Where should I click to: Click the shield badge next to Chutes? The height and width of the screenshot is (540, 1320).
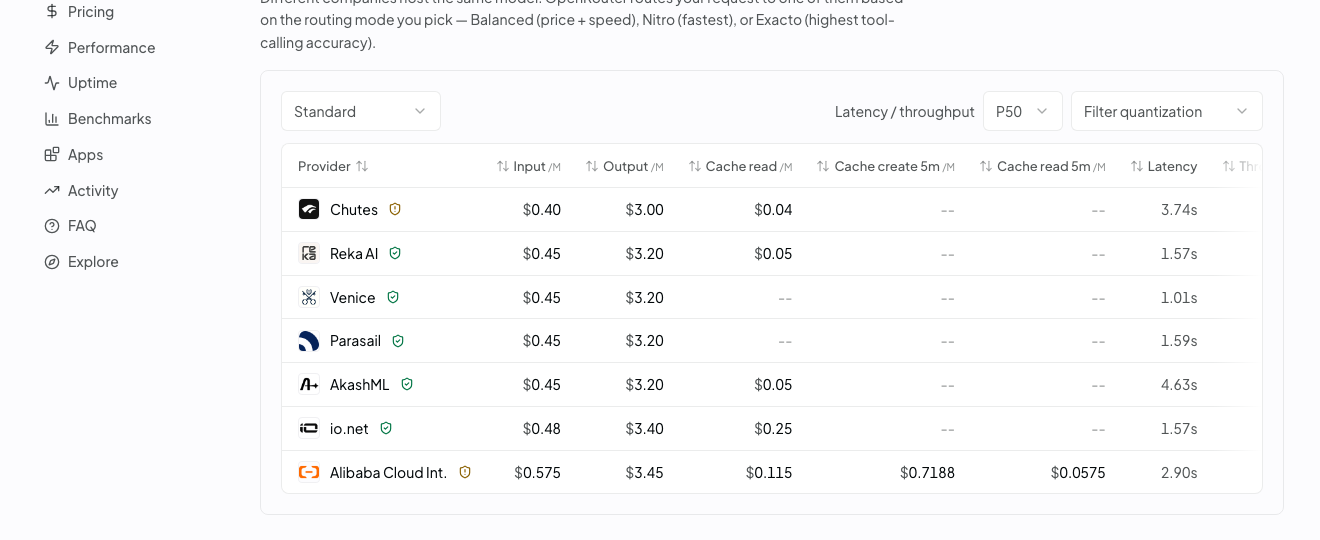[x=395, y=209]
